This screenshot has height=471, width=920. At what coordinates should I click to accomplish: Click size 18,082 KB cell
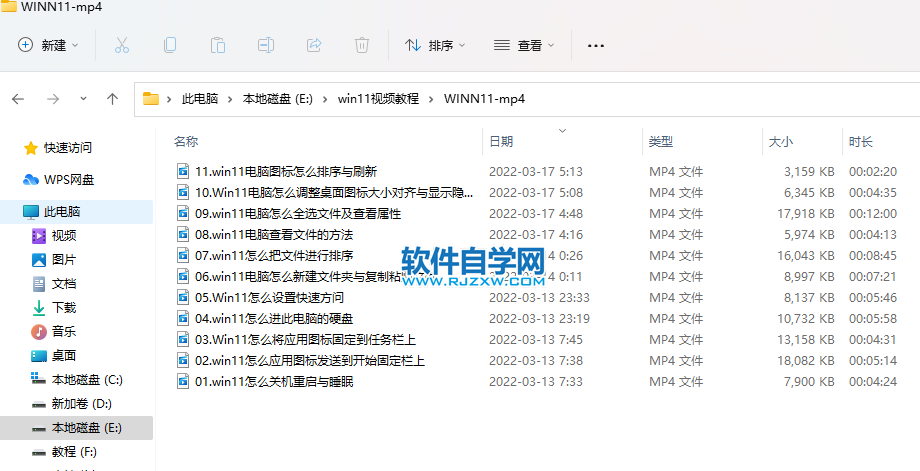coord(806,361)
